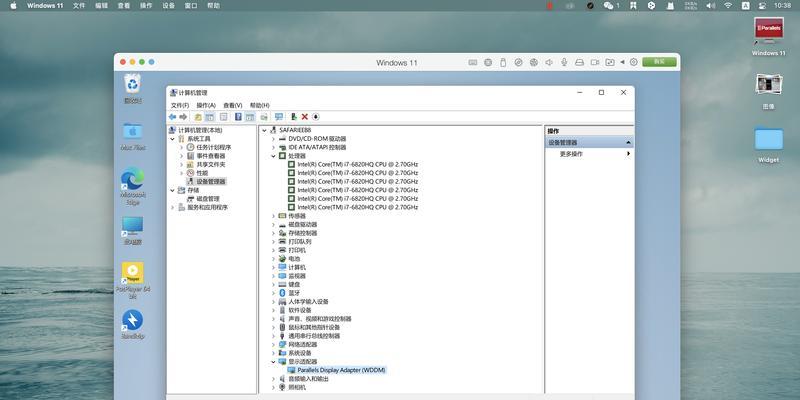
Task: Select 网络适配器 device category
Action: point(303,344)
